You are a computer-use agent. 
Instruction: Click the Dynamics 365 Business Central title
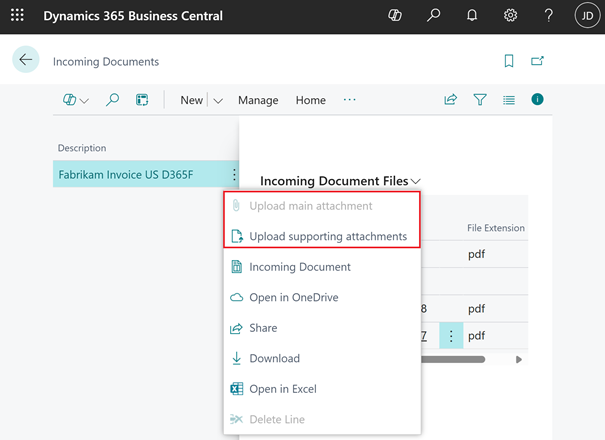pyautogui.click(x=133, y=15)
